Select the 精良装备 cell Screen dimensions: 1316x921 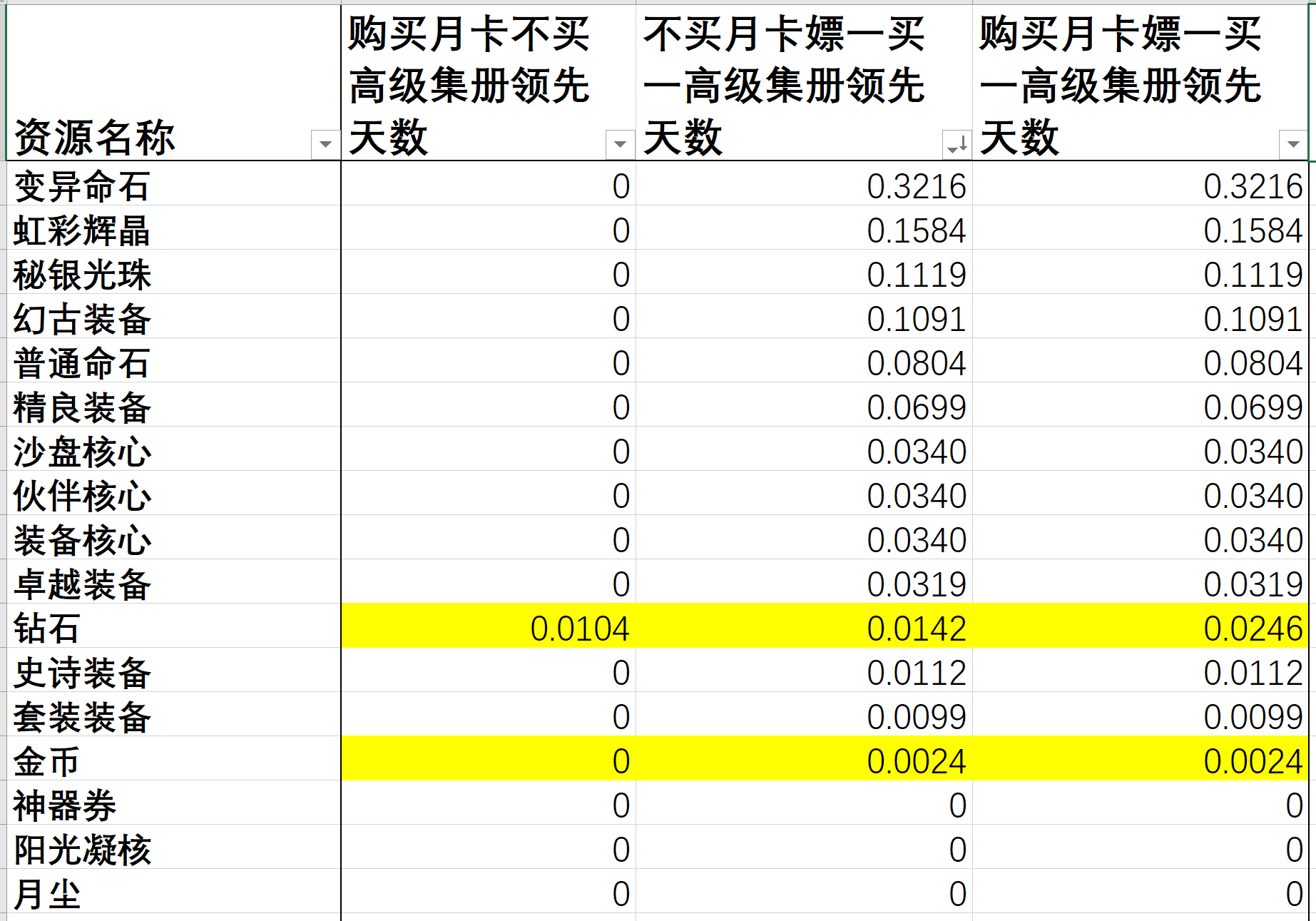174,405
